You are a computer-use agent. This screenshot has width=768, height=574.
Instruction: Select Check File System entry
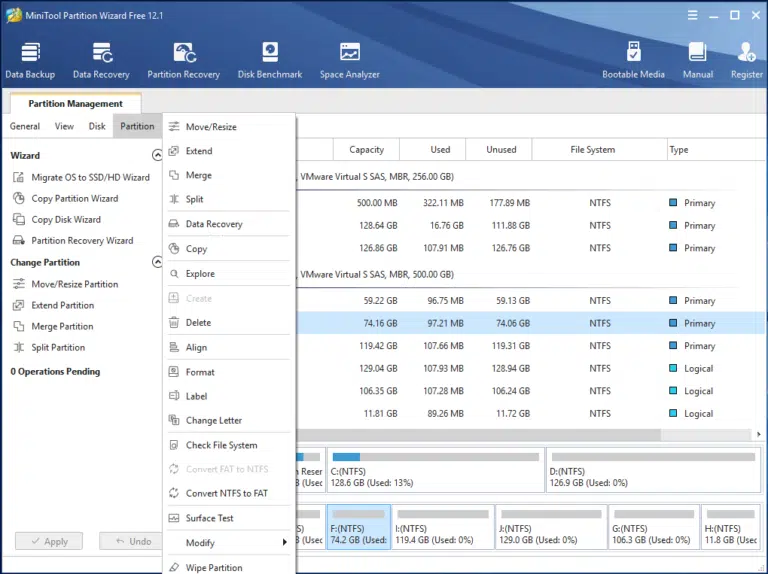229,445
